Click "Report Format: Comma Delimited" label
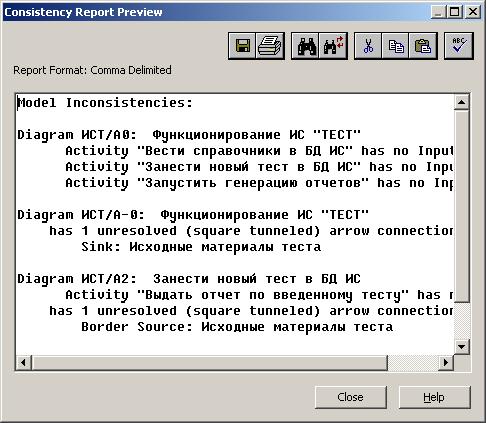 92,70
